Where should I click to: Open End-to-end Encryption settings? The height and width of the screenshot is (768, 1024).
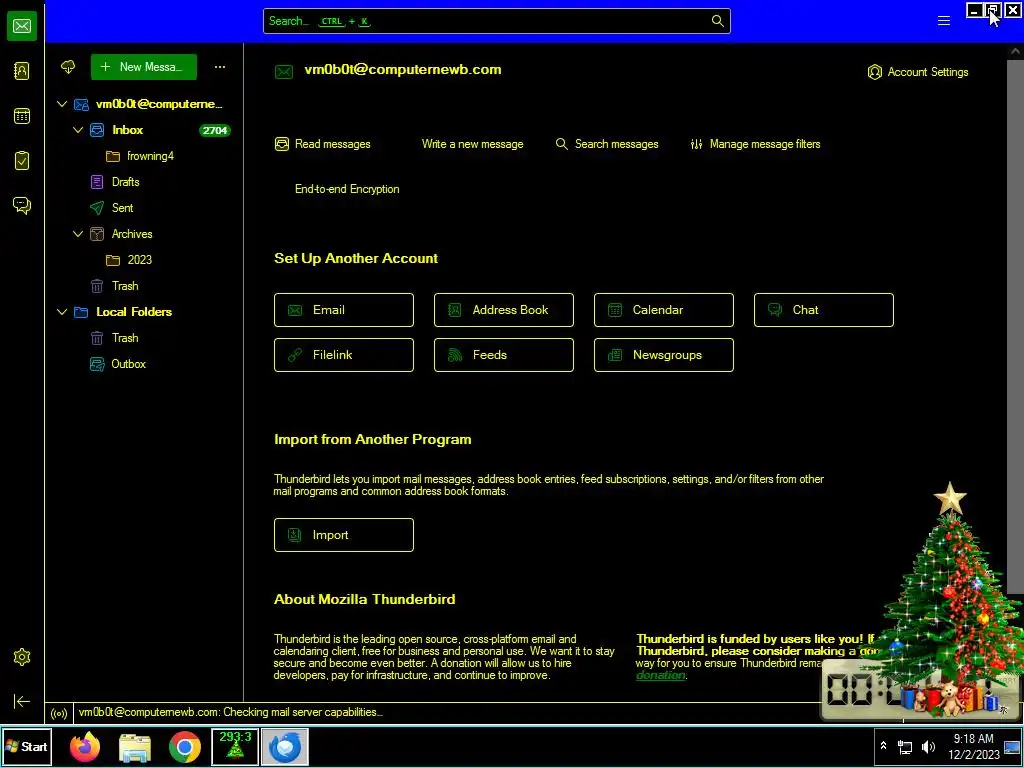(347, 189)
